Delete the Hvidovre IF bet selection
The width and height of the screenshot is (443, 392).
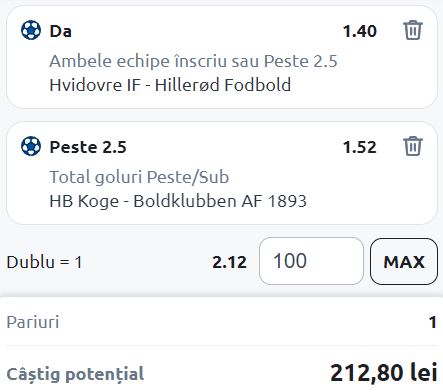pyautogui.click(x=413, y=30)
